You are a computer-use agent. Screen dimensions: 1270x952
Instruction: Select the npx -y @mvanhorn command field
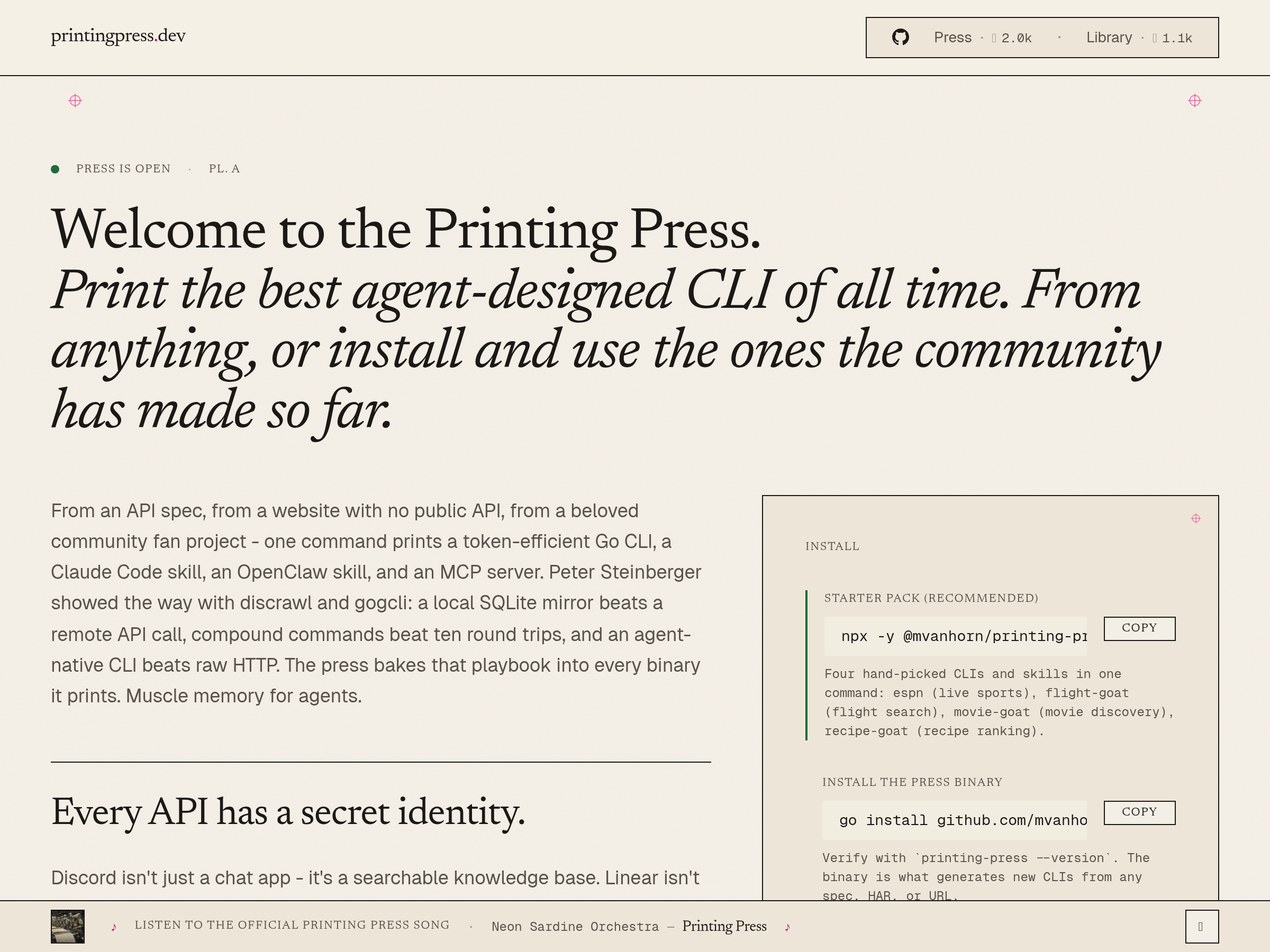[x=955, y=636]
